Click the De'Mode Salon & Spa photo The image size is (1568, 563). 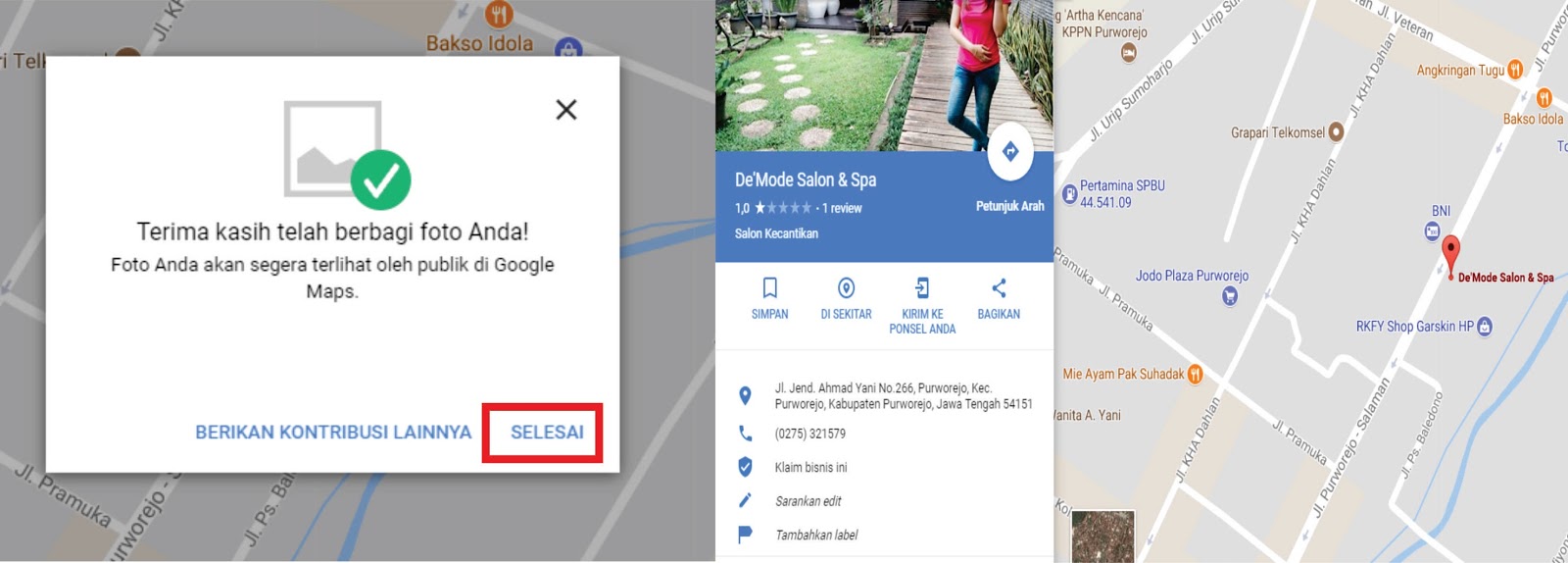(884, 76)
